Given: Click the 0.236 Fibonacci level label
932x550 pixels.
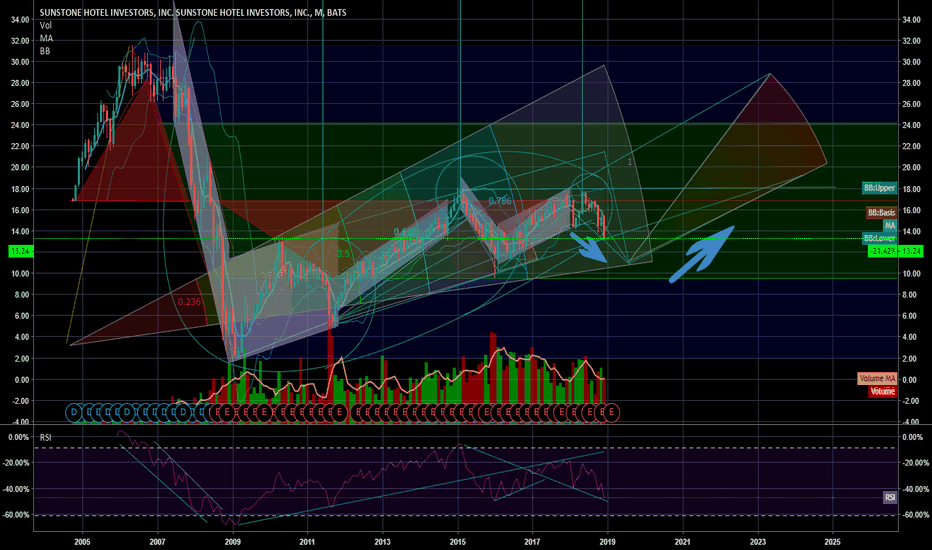Looking at the screenshot, I should point(189,302).
